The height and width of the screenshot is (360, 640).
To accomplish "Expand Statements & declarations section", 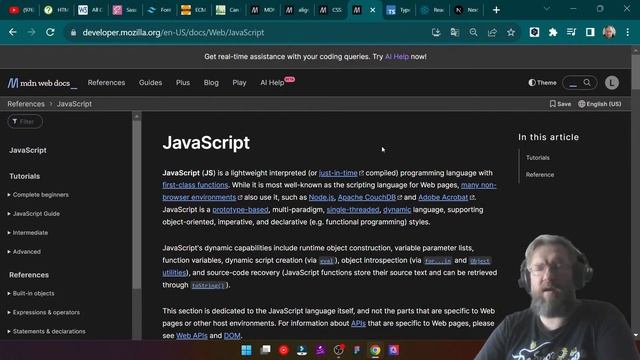I will 47,331.
